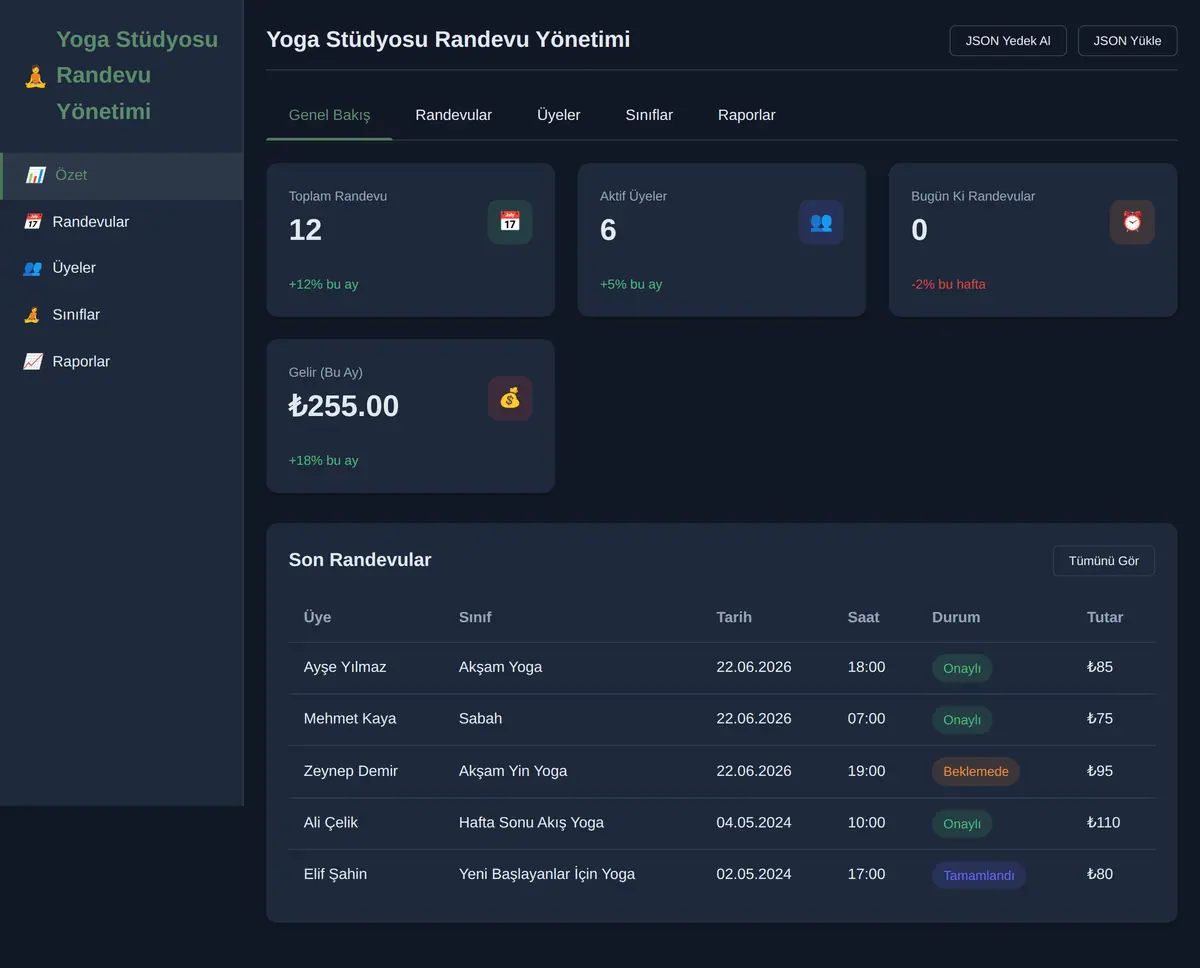Click the alarm clock icon on Bugün Ki Randevular card

coord(1132,222)
